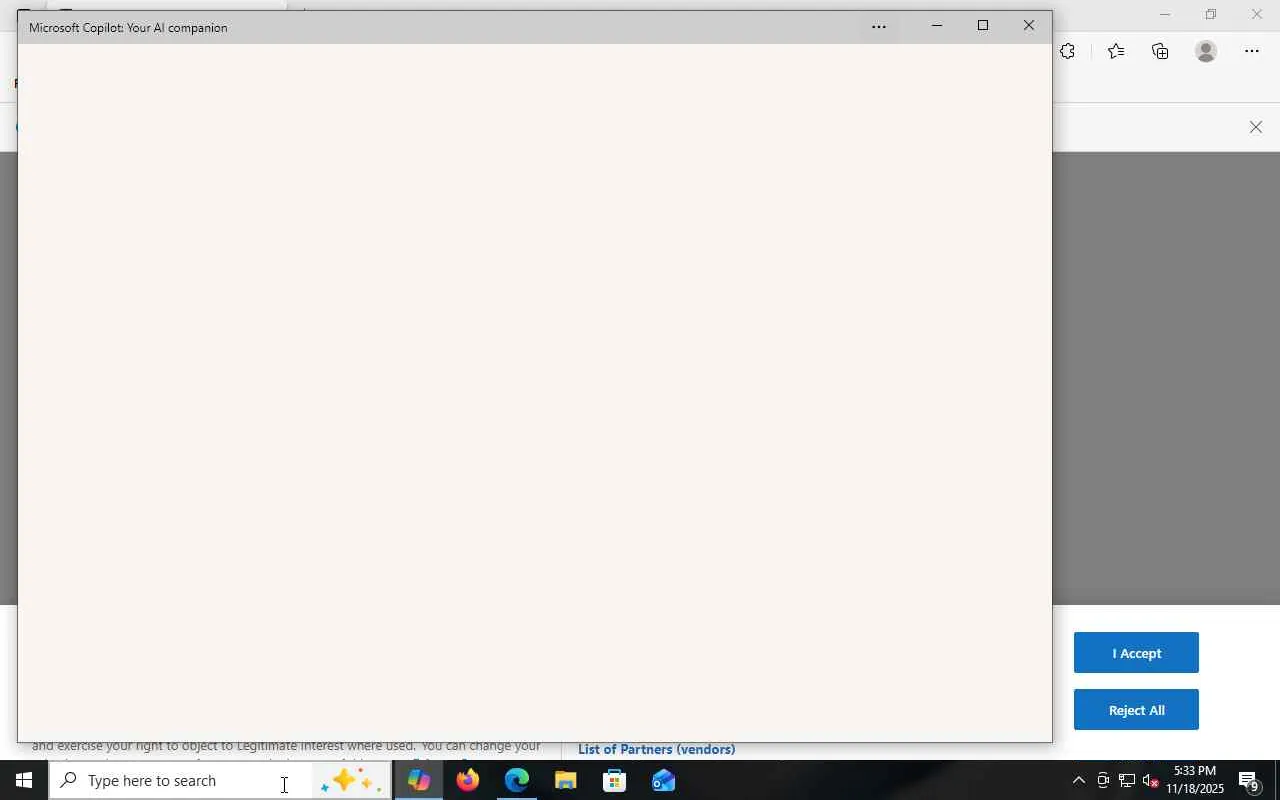Open Collections in the Edge toolbar
The width and height of the screenshot is (1280, 800).
click(x=1160, y=51)
